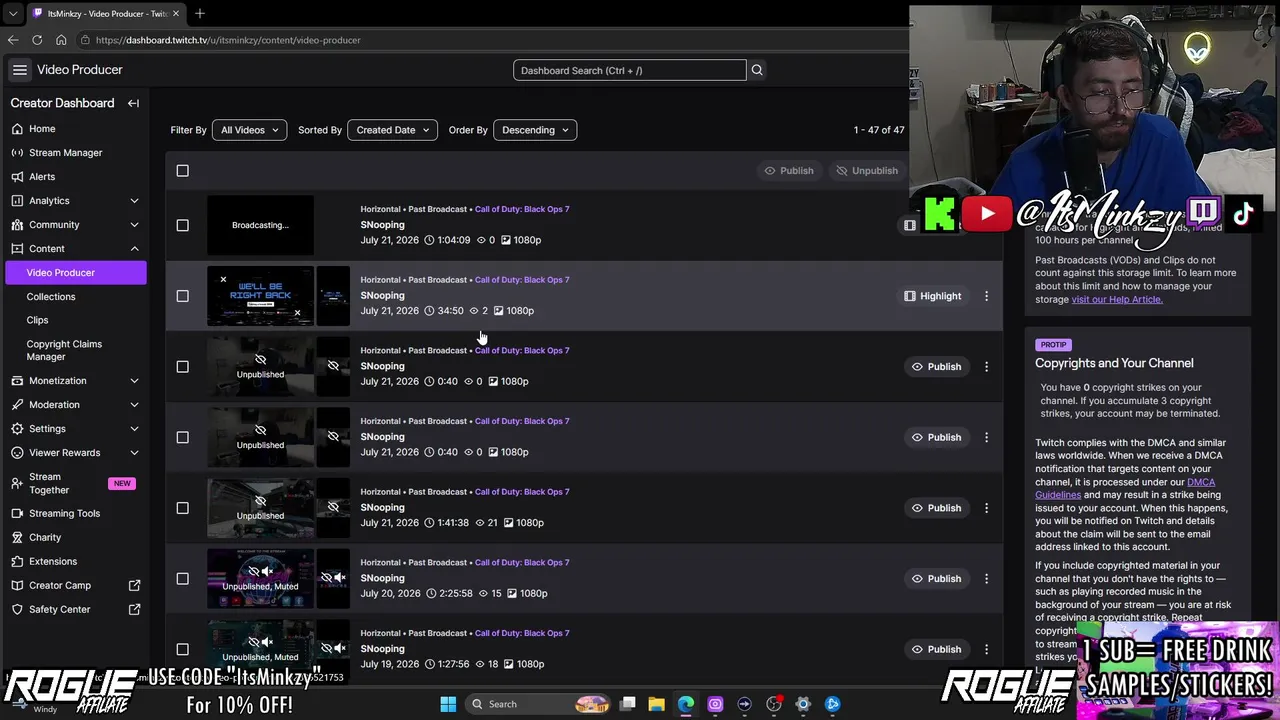The width and height of the screenshot is (1280, 720).
Task: Check the box for the 2:25:58 video
Action: (182, 578)
